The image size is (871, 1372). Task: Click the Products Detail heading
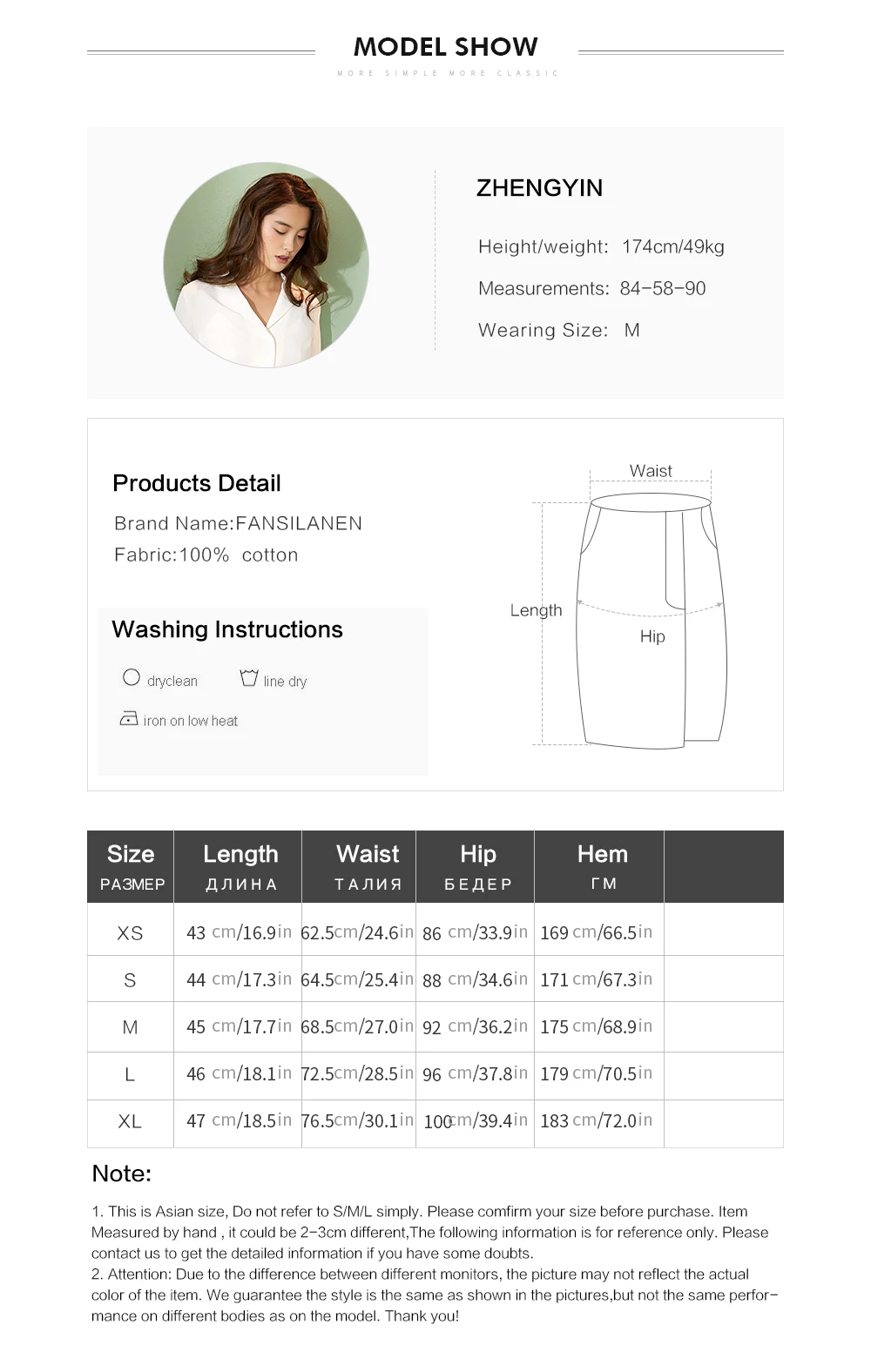tap(197, 483)
